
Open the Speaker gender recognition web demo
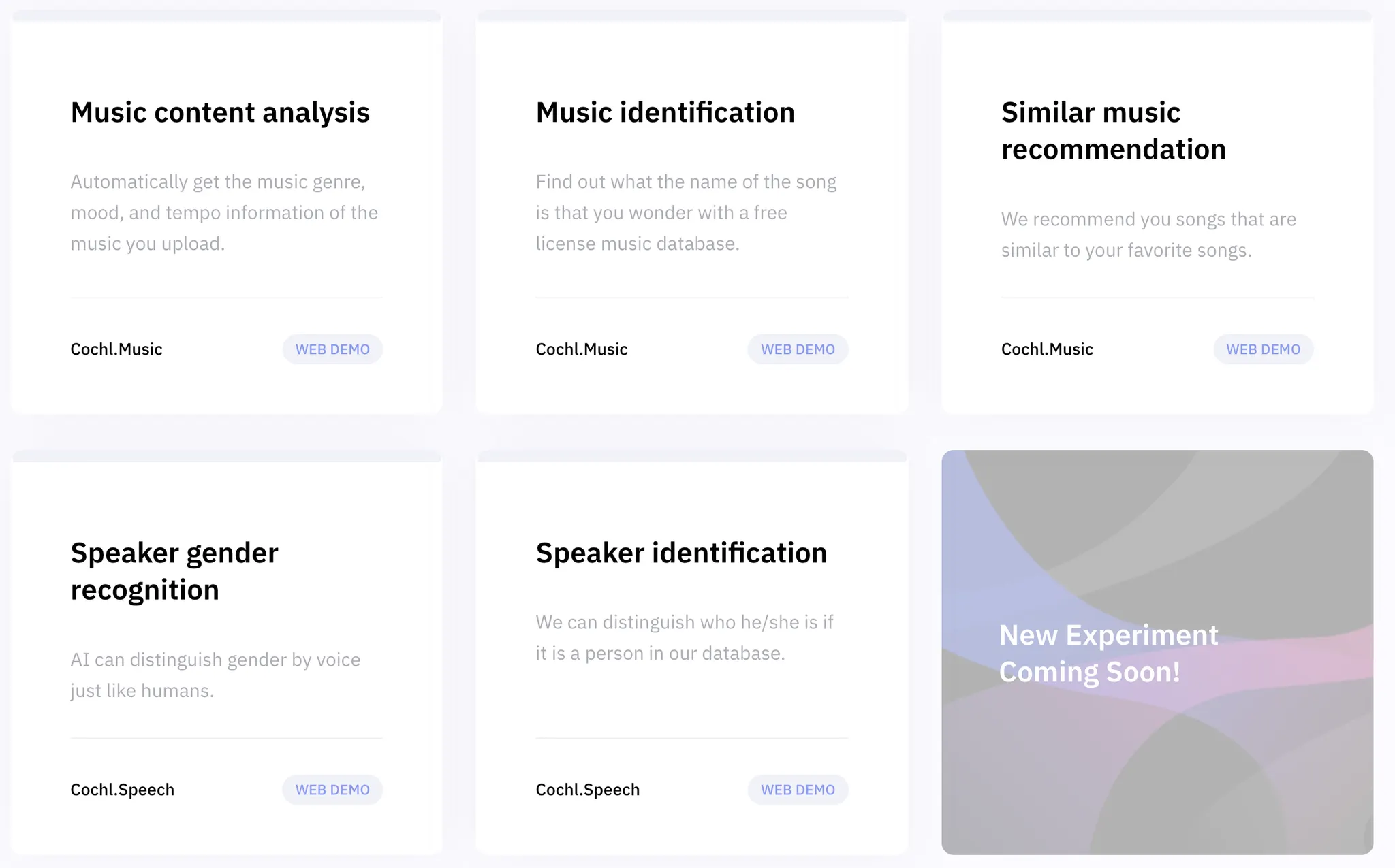332,790
